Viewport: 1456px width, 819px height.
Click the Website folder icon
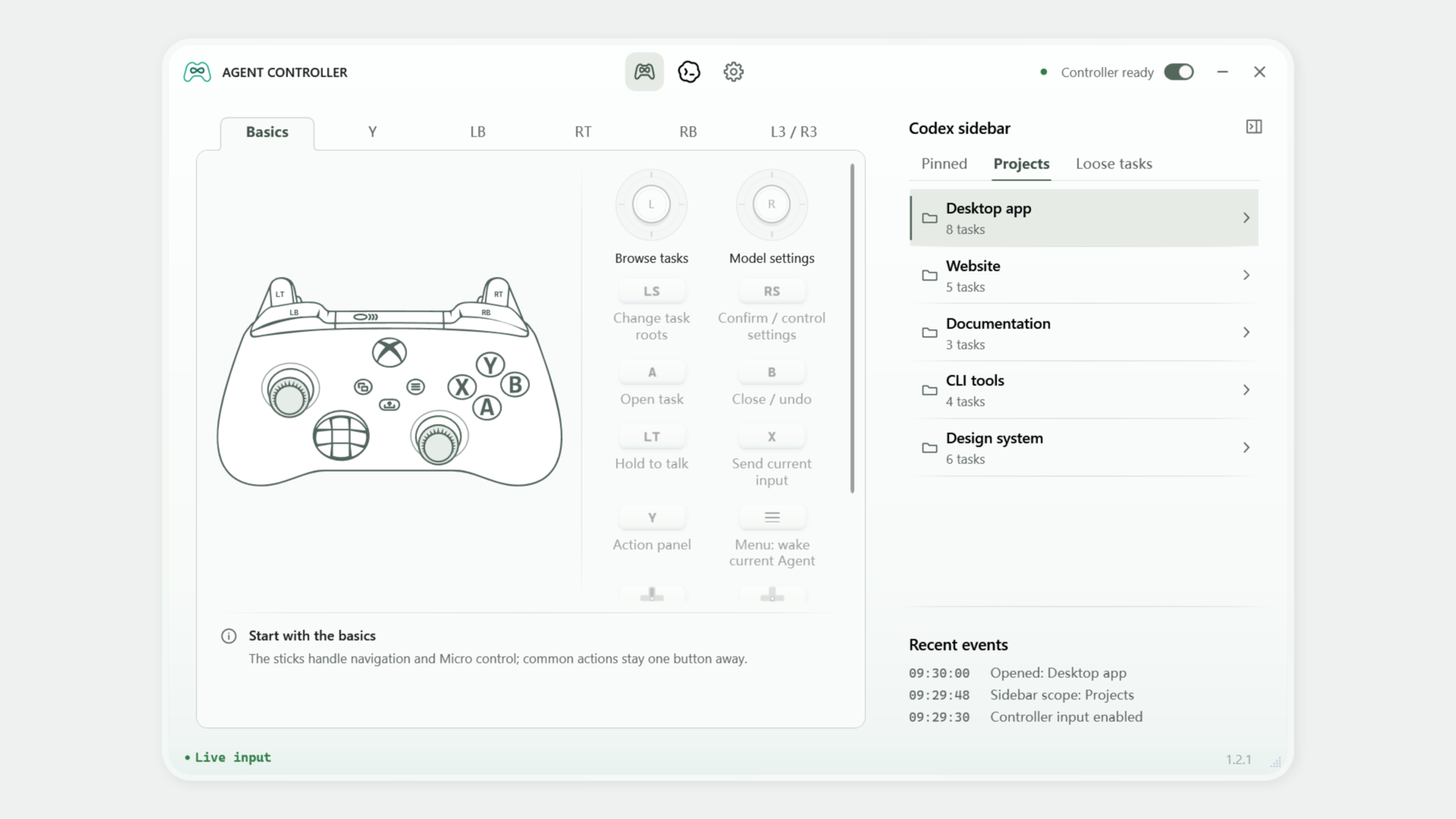(929, 275)
